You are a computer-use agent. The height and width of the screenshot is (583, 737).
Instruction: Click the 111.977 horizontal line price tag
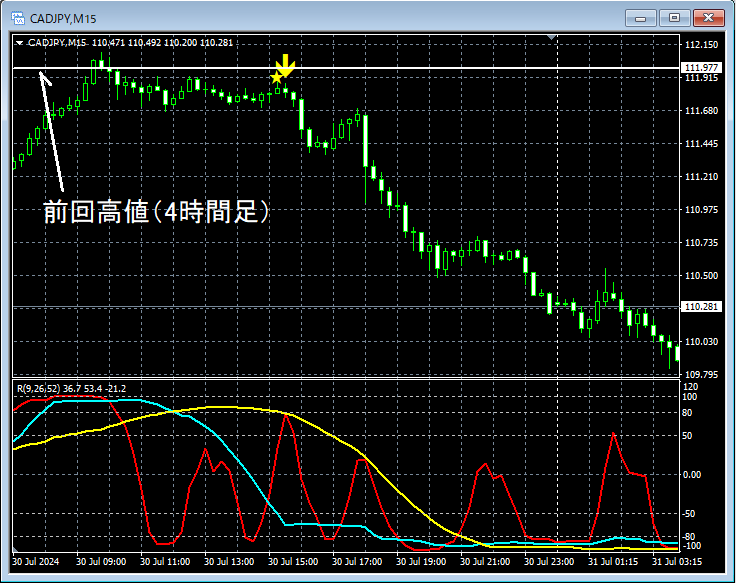(701, 67)
